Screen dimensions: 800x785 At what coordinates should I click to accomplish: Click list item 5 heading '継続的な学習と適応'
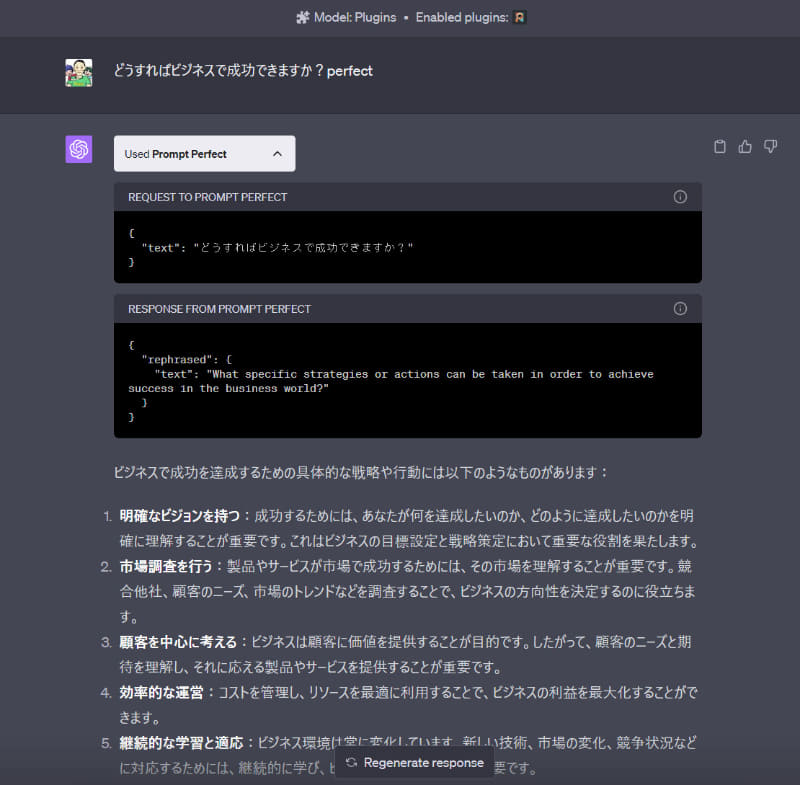182,743
